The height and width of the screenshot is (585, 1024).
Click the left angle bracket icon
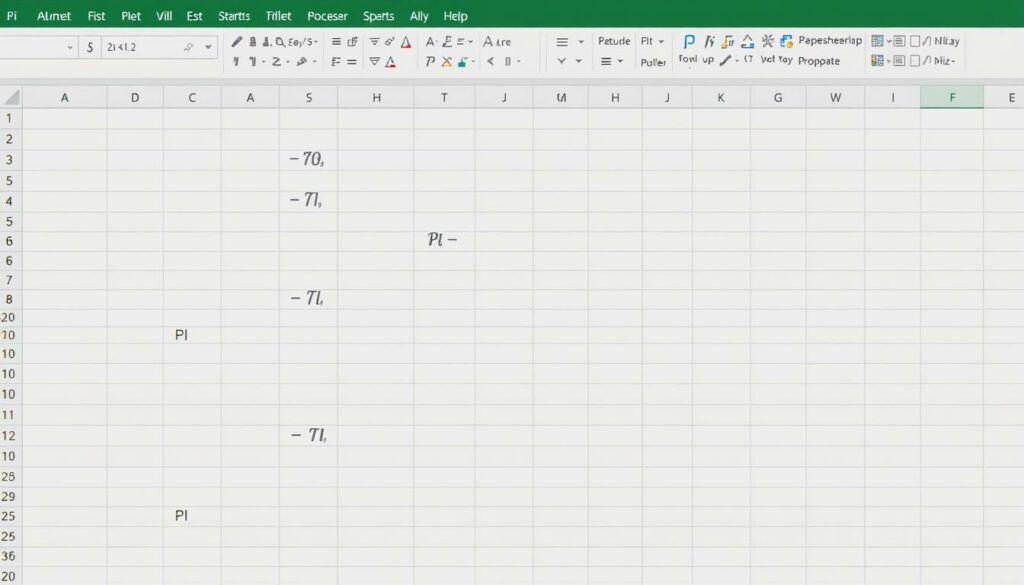[x=490, y=61]
